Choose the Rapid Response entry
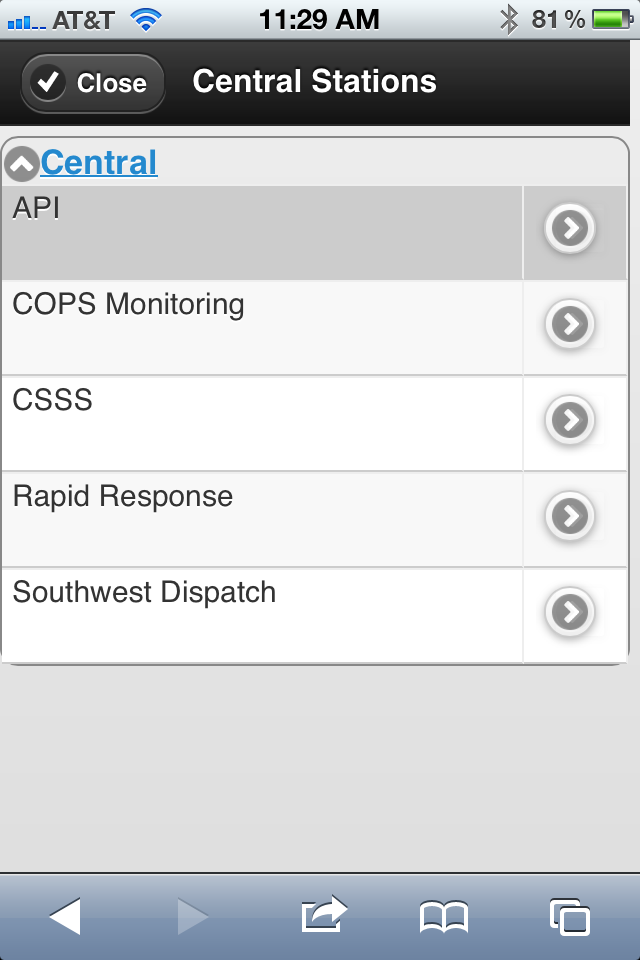This screenshot has height=960, width=640. pyautogui.click(x=262, y=519)
